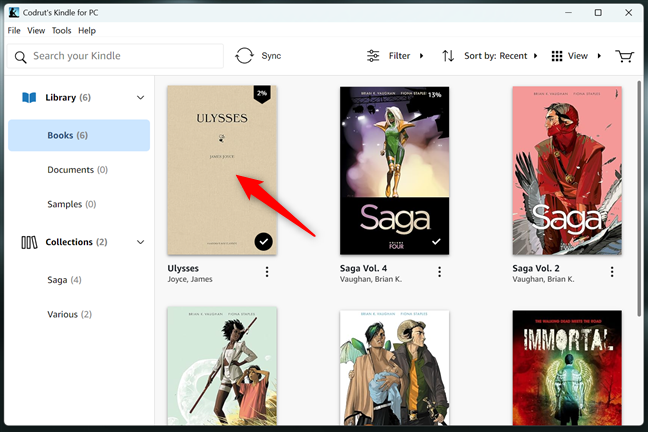
Task: Select Books (6) in the sidebar
Action: pos(79,135)
